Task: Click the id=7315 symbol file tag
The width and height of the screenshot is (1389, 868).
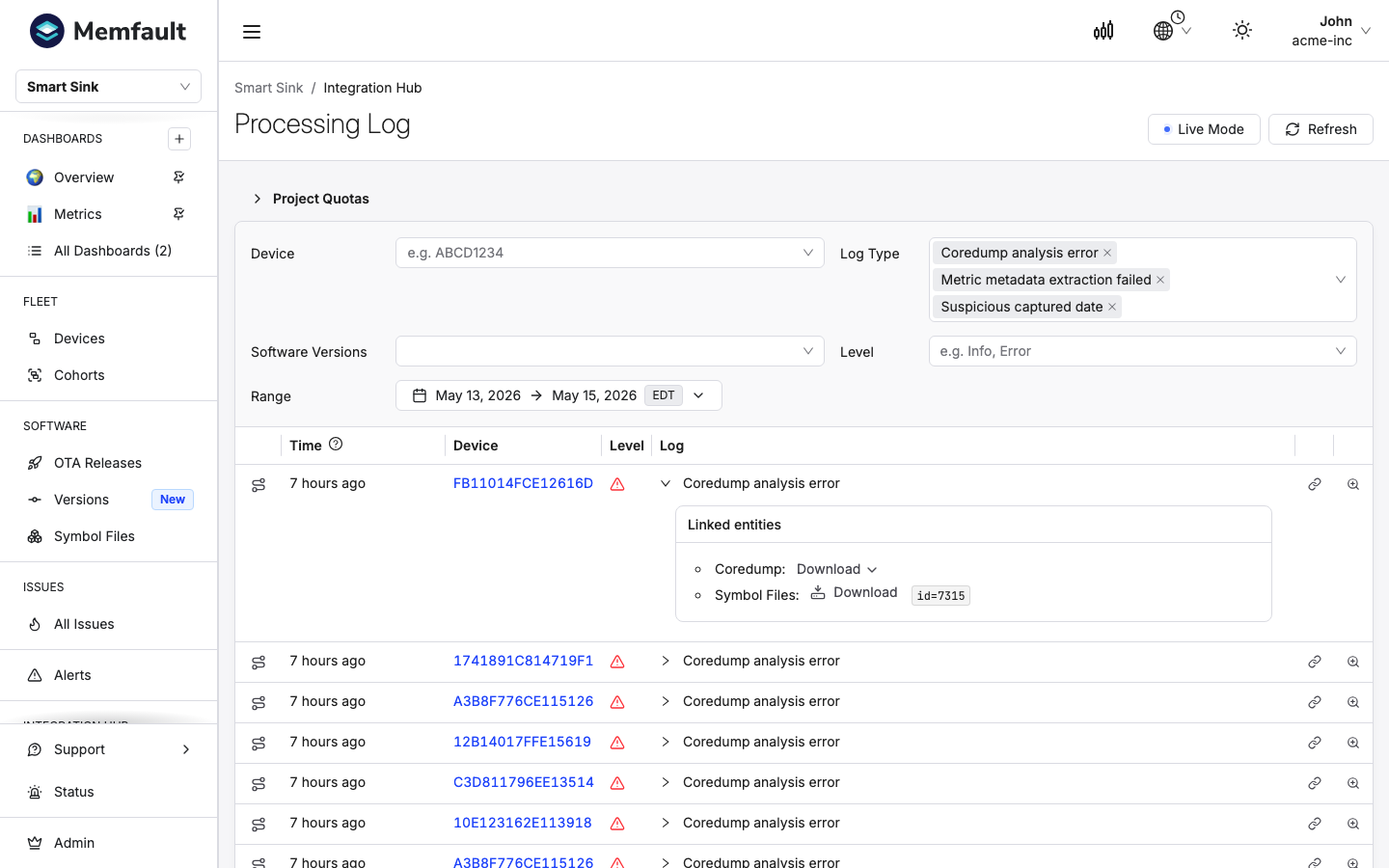Action: point(940,596)
